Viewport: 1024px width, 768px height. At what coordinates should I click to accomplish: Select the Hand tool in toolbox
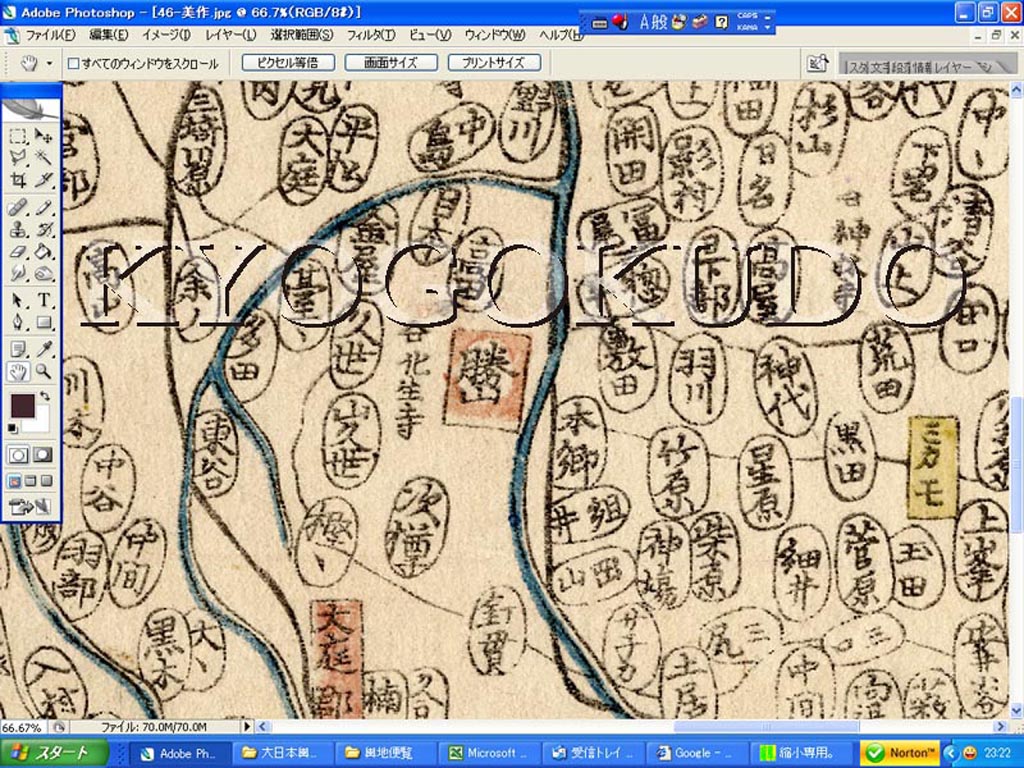point(18,372)
